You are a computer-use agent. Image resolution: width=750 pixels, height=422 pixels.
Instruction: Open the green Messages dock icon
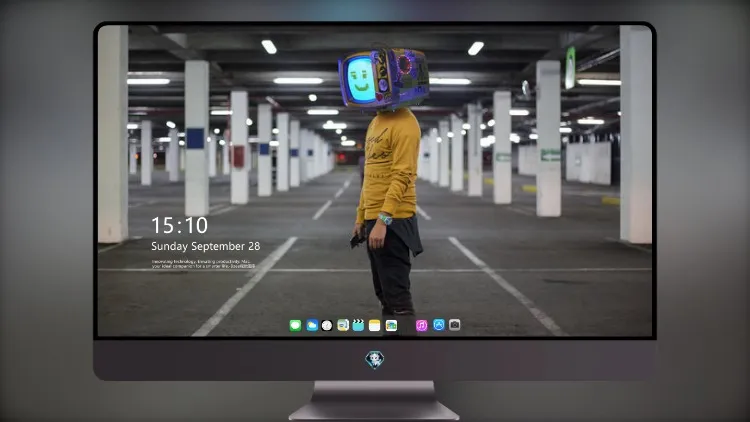point(295,325)
